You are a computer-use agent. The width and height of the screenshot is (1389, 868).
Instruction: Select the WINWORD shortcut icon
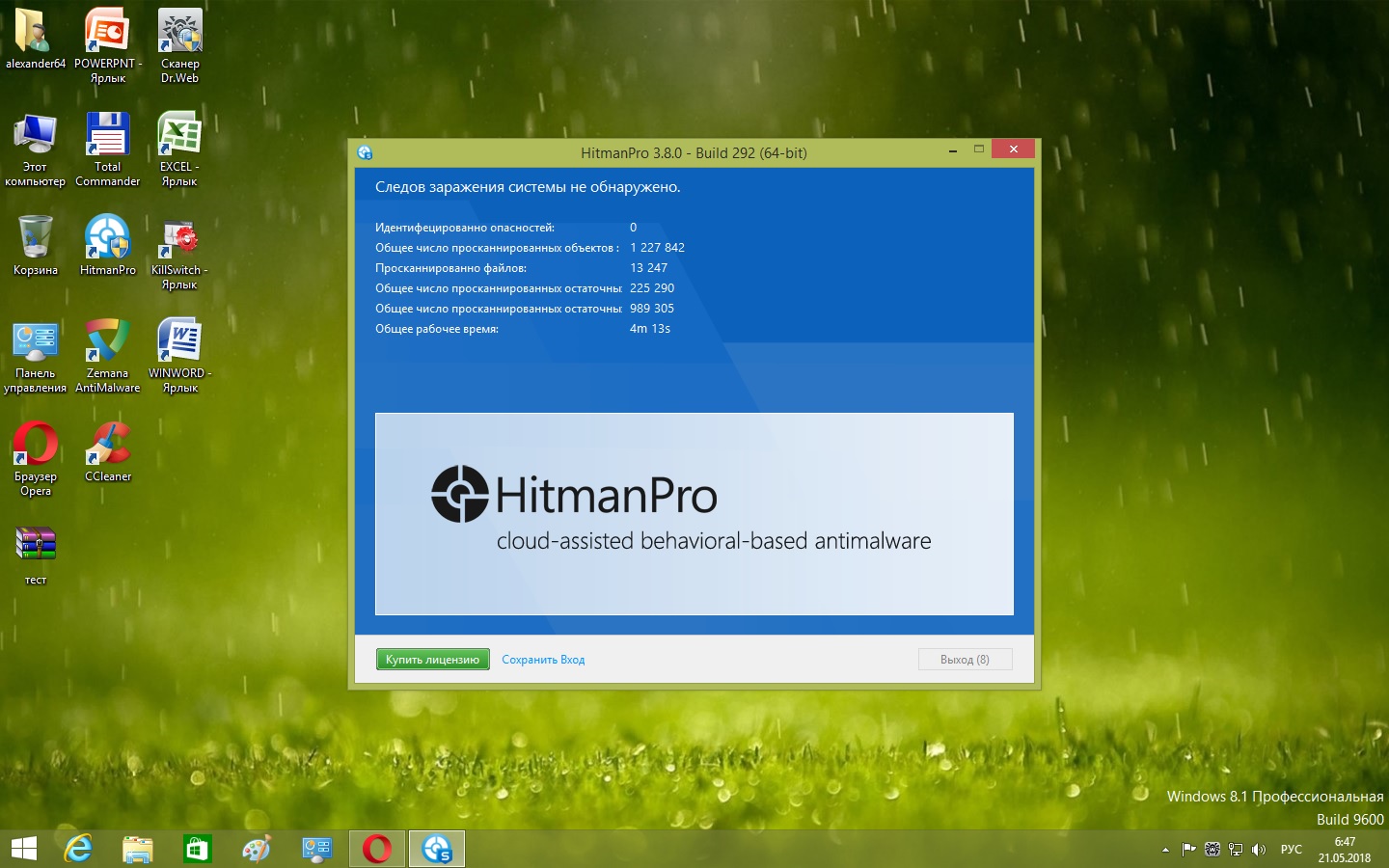(x=179, y=342)
